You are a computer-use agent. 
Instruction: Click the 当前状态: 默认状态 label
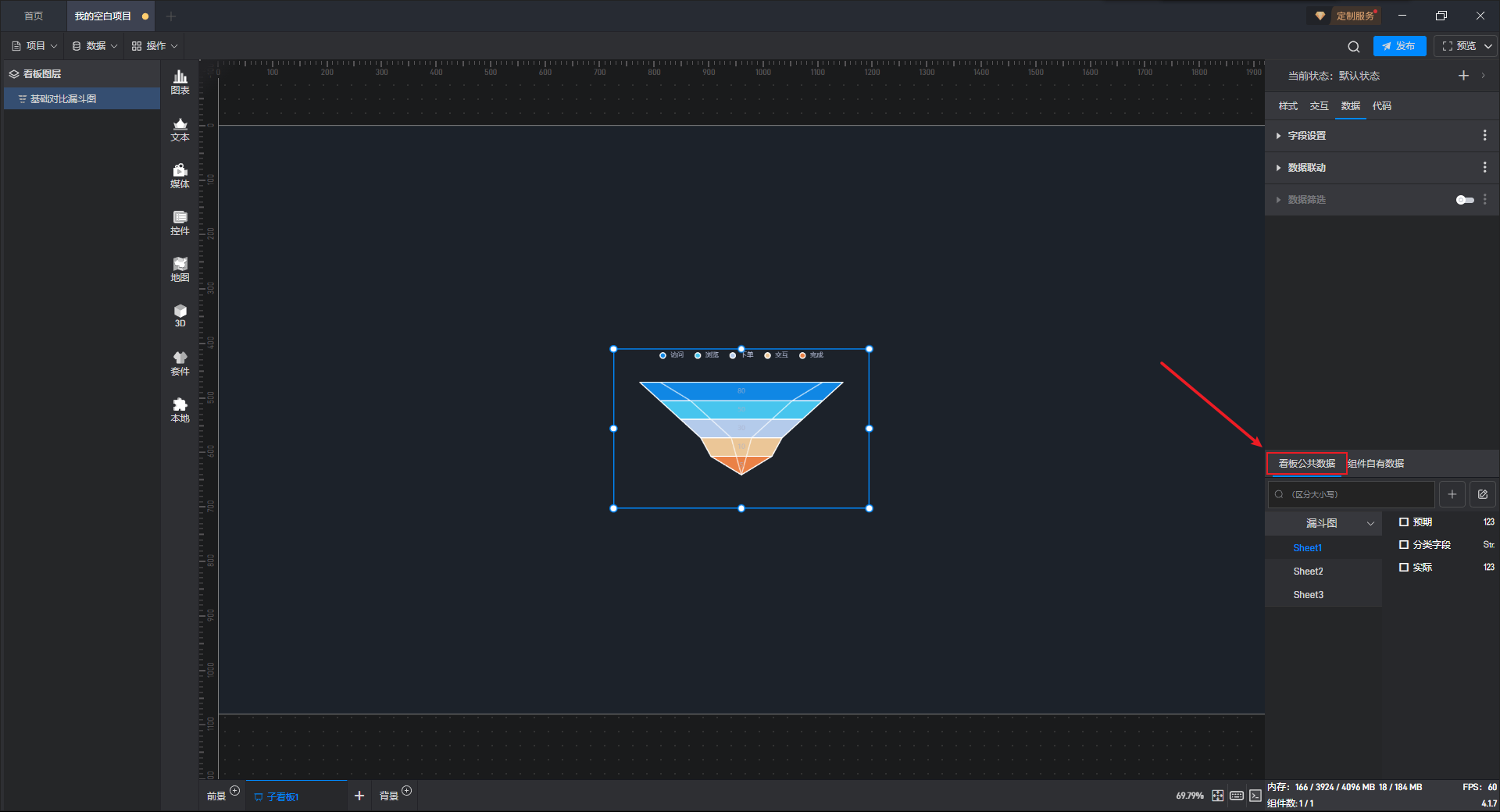1334,76
